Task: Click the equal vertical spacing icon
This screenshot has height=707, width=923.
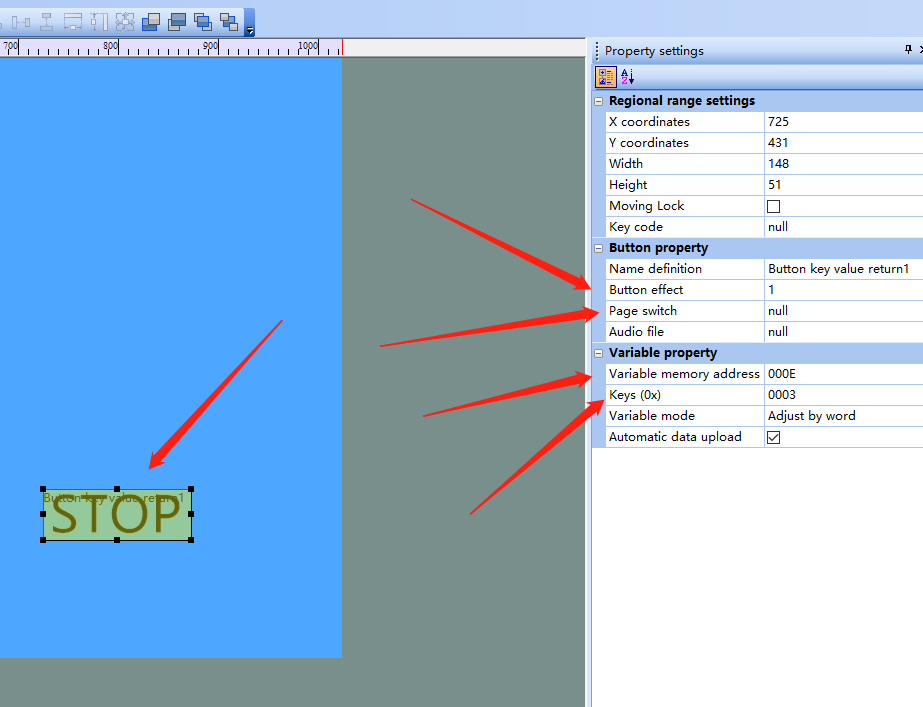Action: click(47, 22)
